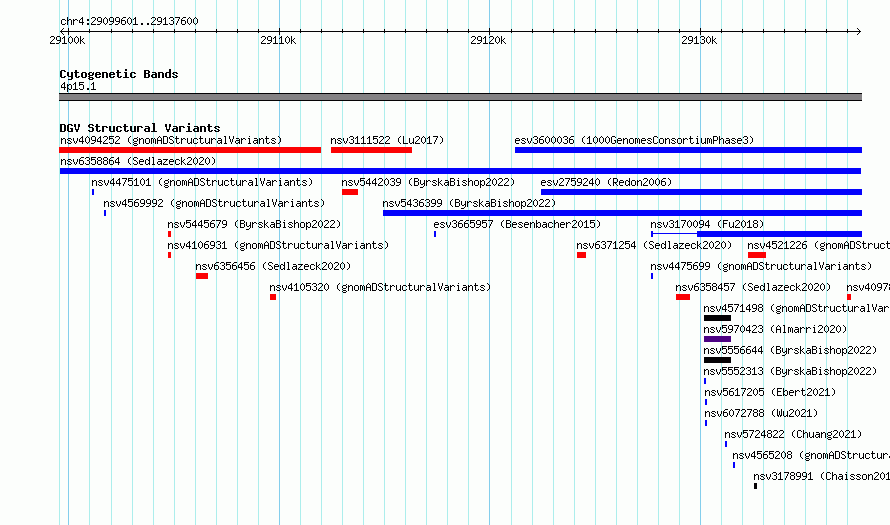Click the long blue nsv6358864 bar
This screenshot has width=890, height=525.
pos(460,171)
